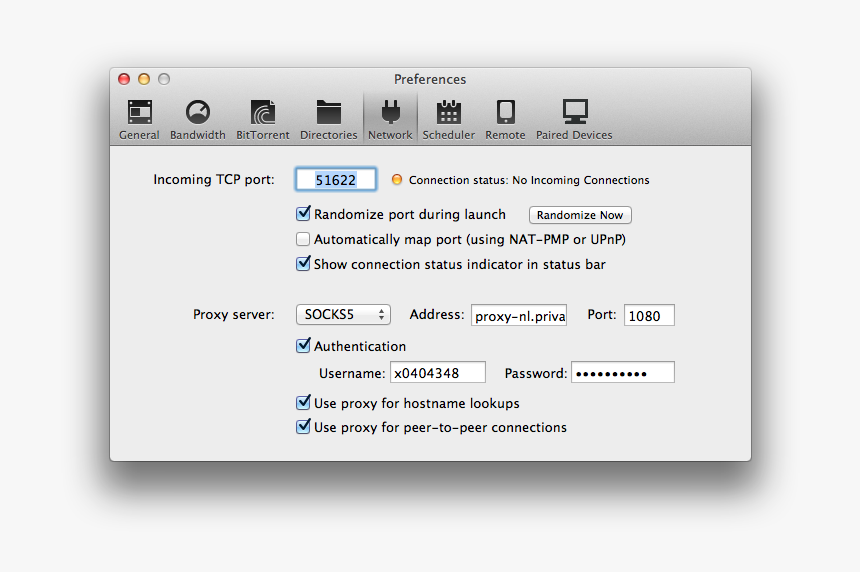Enable Automatically map port checkbox
Viewport: 860px width, 572px height.
click(304, 239)
